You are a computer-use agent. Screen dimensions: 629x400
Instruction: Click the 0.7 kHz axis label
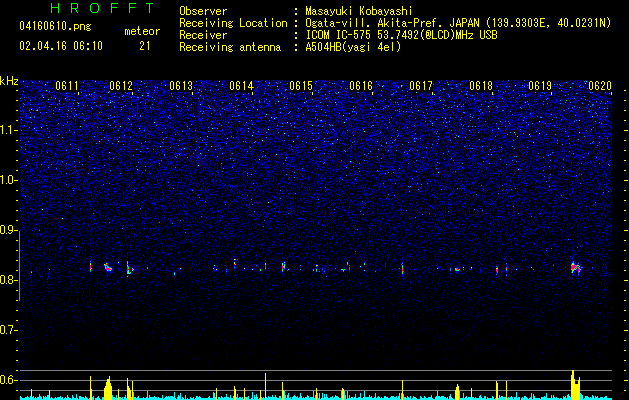(8, 330)
